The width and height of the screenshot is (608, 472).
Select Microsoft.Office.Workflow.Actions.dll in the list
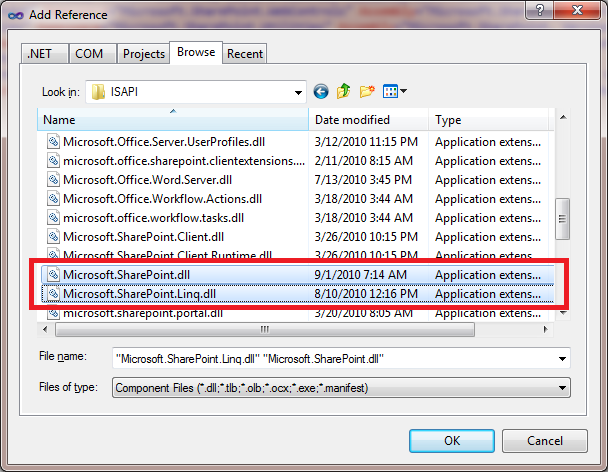click(x=162, y=199)
